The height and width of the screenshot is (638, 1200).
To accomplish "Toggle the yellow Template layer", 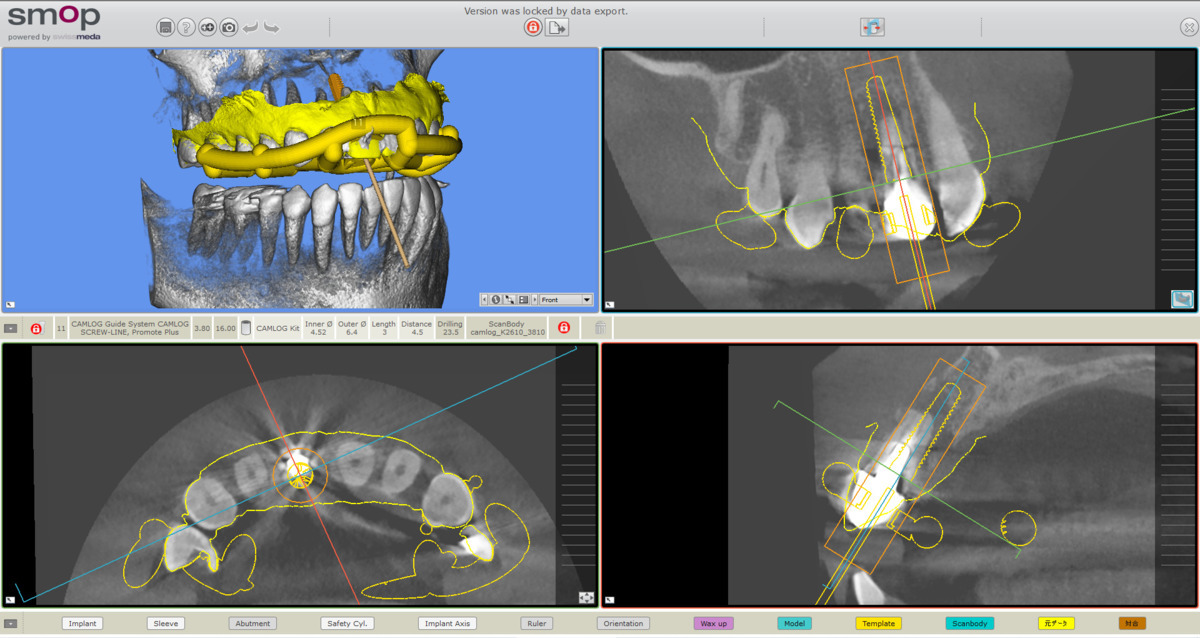I will point(878,623).
